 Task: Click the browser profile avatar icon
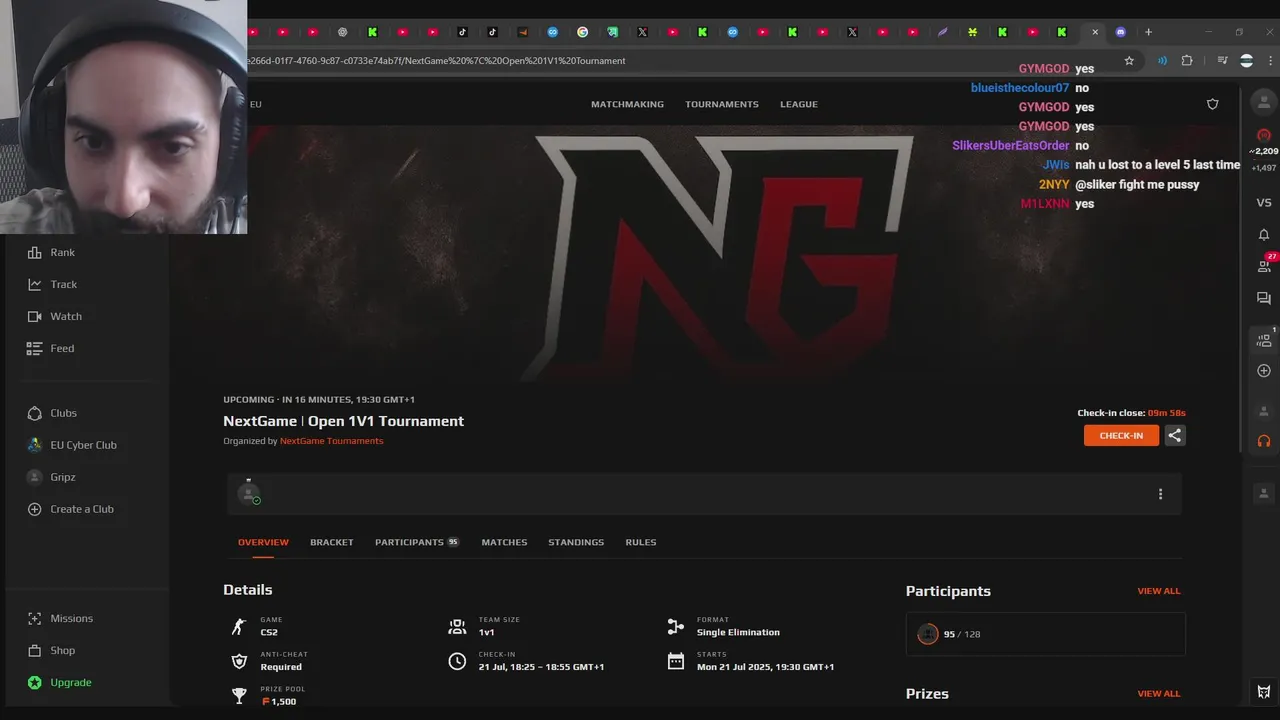pyautogui.click(x=1246, y=61)
